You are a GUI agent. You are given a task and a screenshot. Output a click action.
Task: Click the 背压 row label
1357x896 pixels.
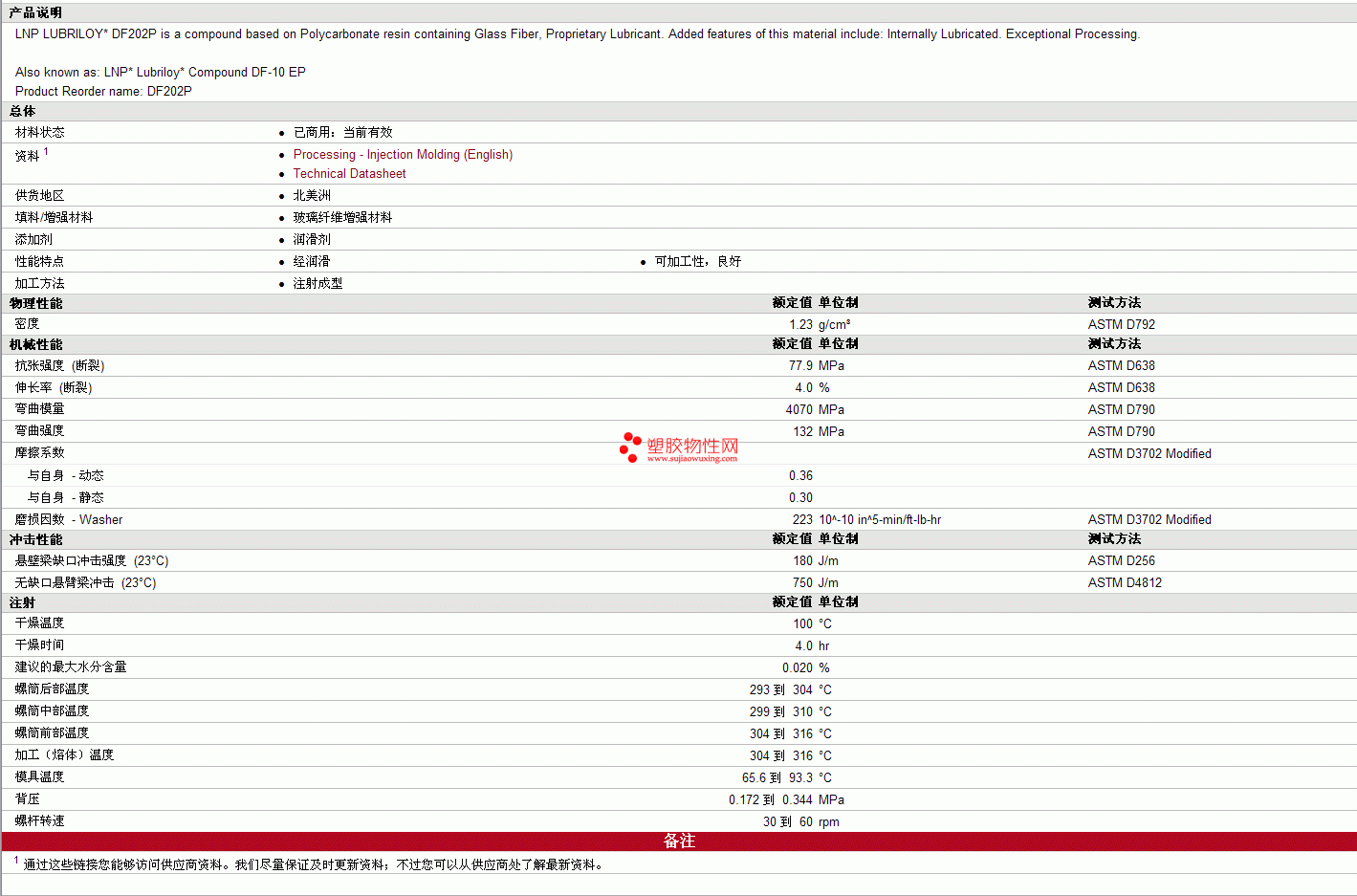(x=27, y=800)
